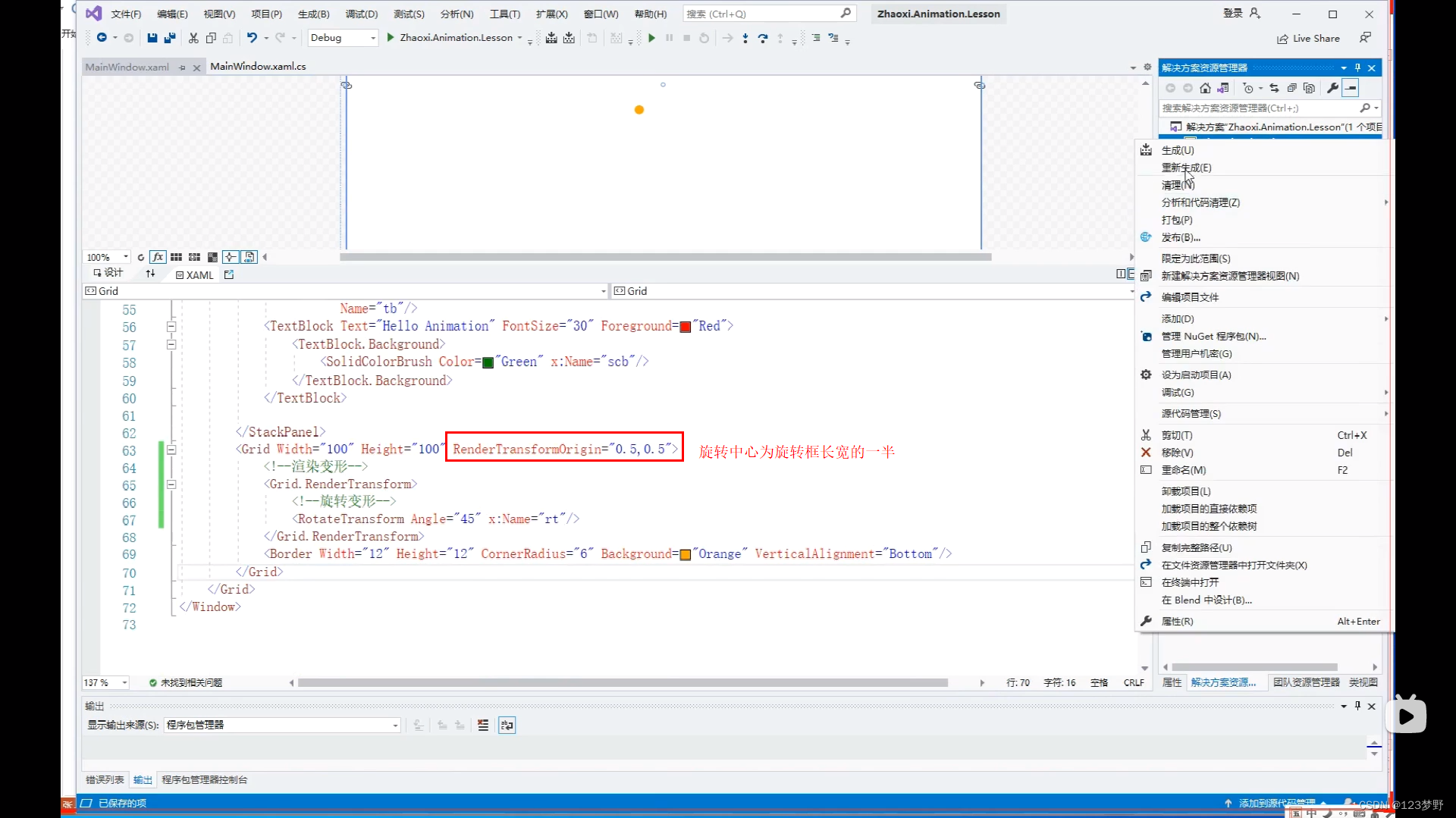Close the MainWindow.xaml tab
This screenshot has height=818, width=1456.
pos(196,67)
